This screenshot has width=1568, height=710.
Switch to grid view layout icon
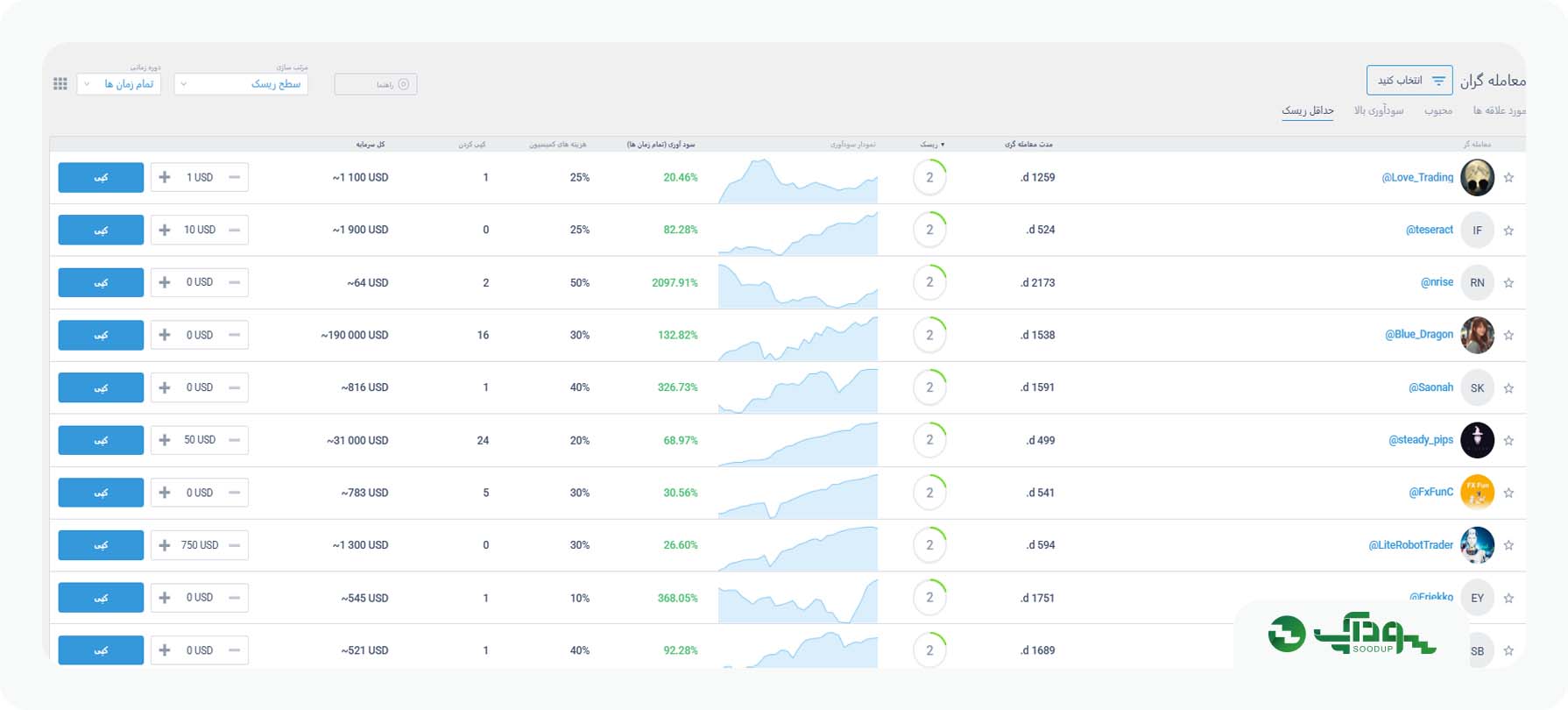[x=60, y=83]
